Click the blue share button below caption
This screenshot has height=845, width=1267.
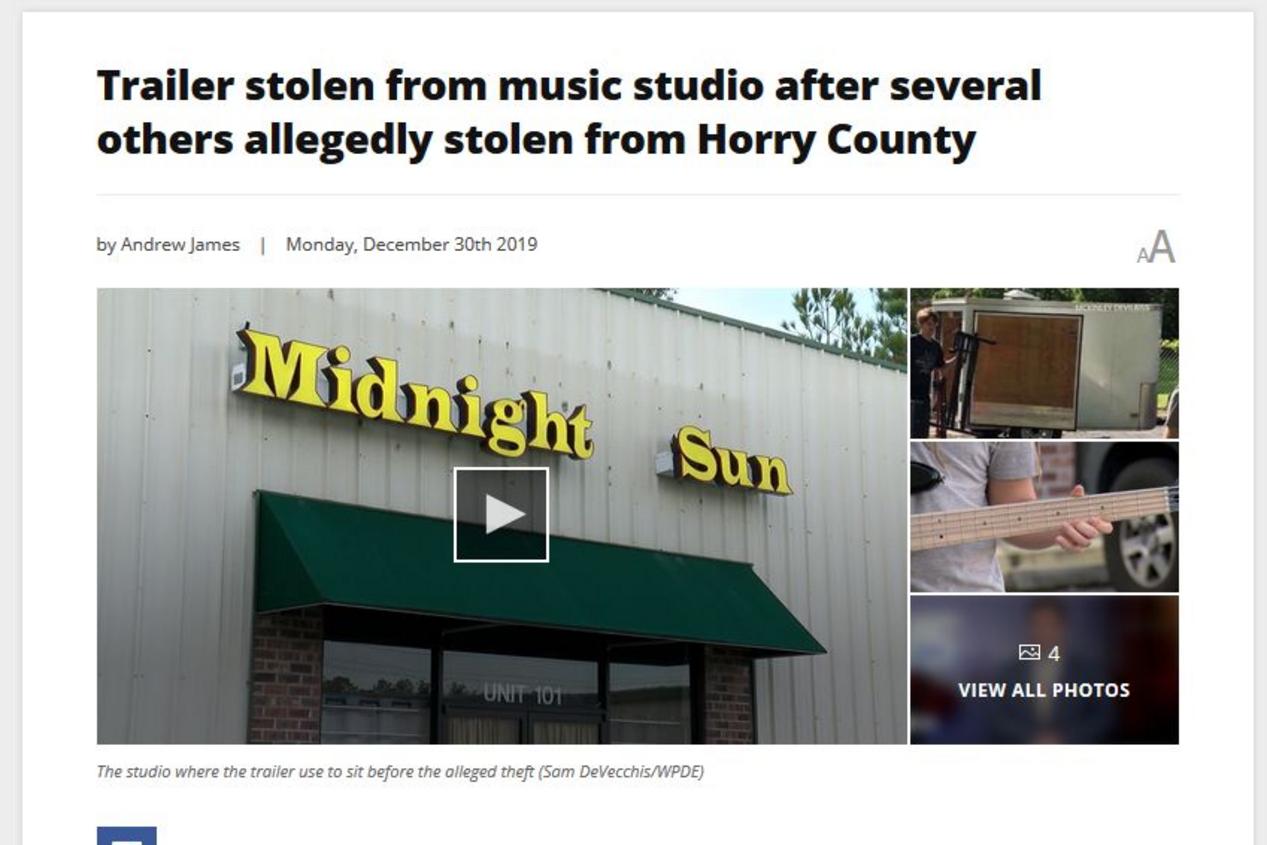coord(127,836)
